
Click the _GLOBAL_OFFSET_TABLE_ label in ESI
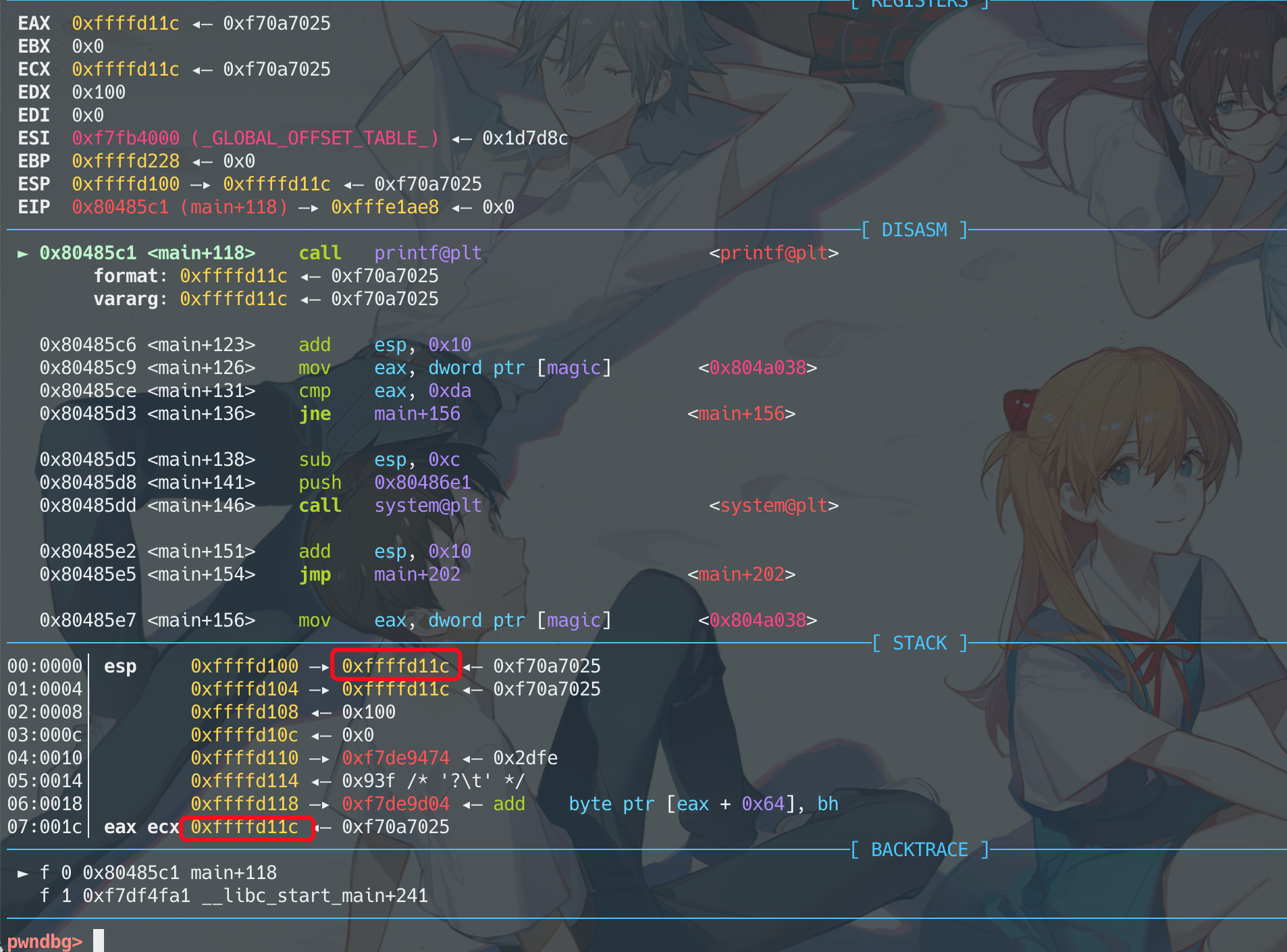click(x=315, y=138)
